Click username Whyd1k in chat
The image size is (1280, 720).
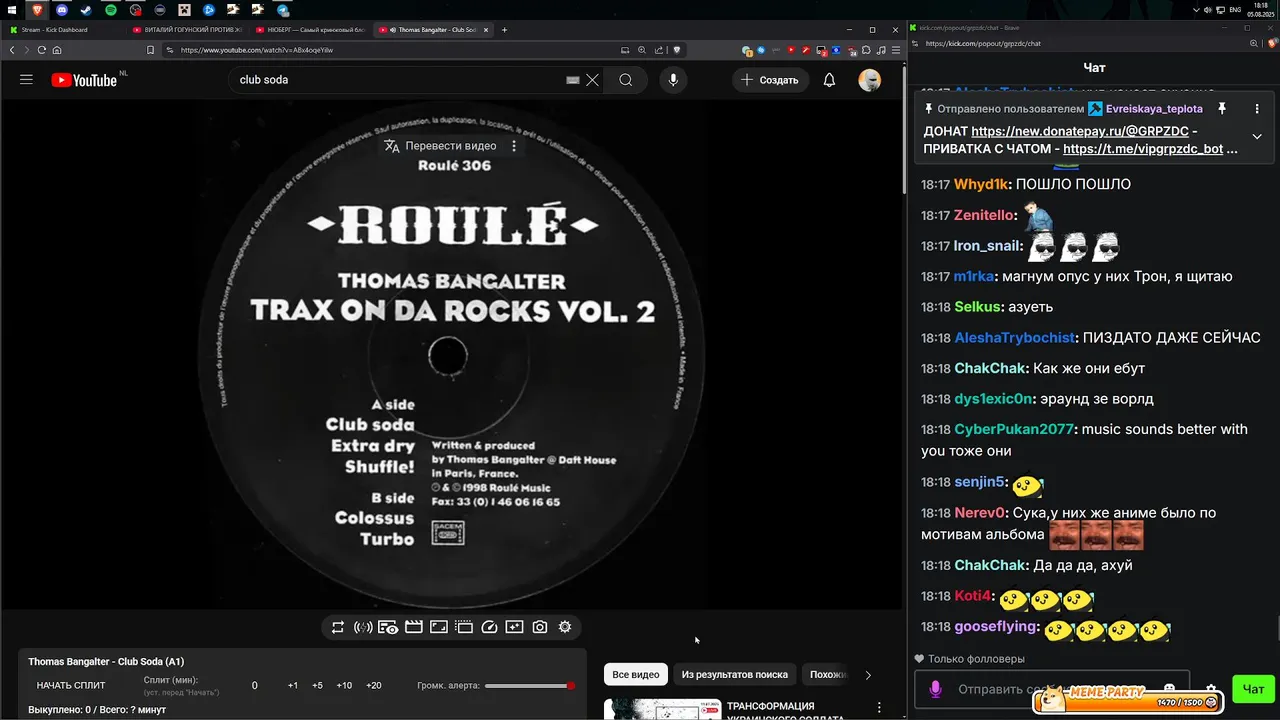point(981,184)
